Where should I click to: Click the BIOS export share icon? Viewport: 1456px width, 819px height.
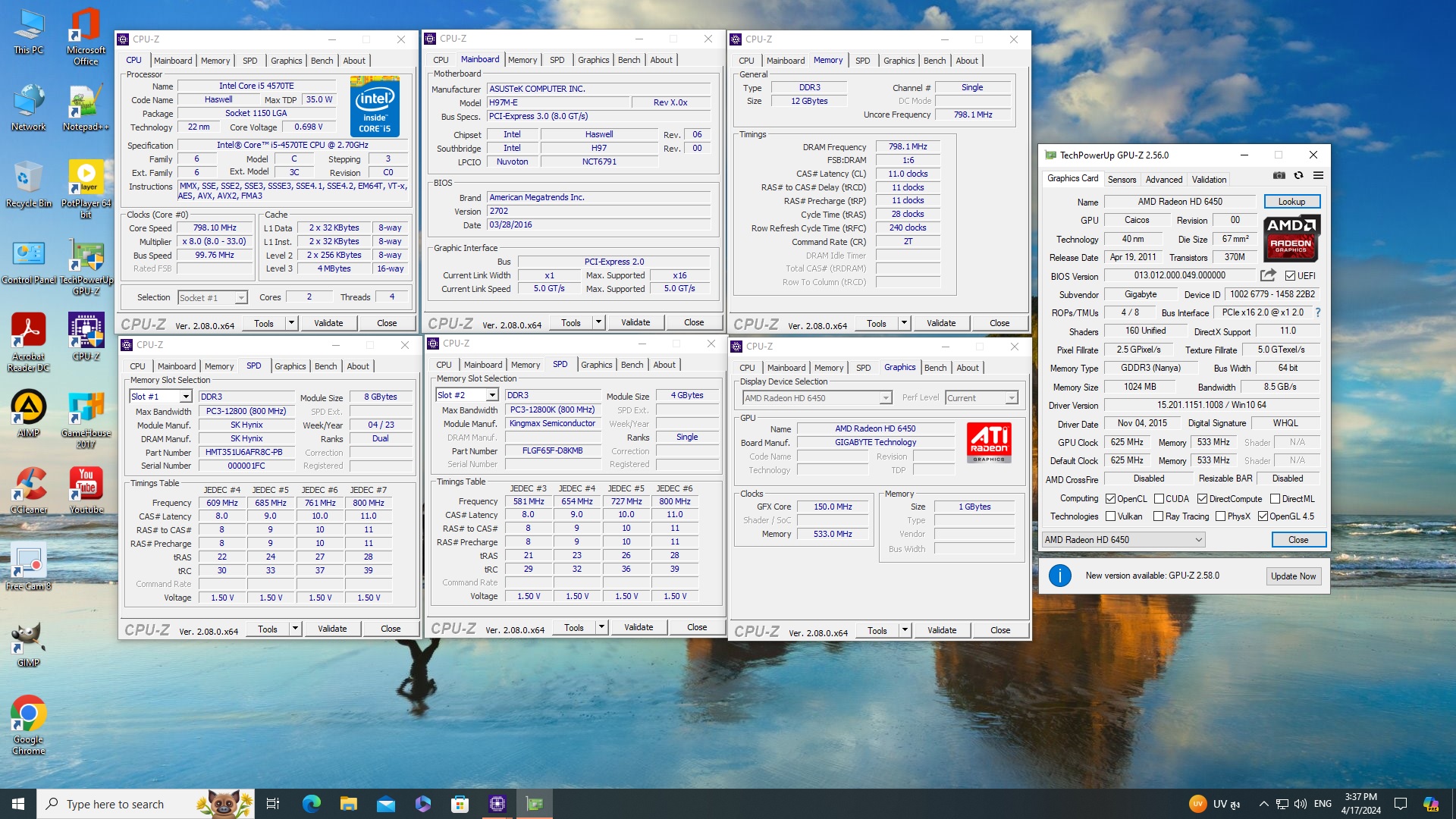click(x=1268, y=275)
